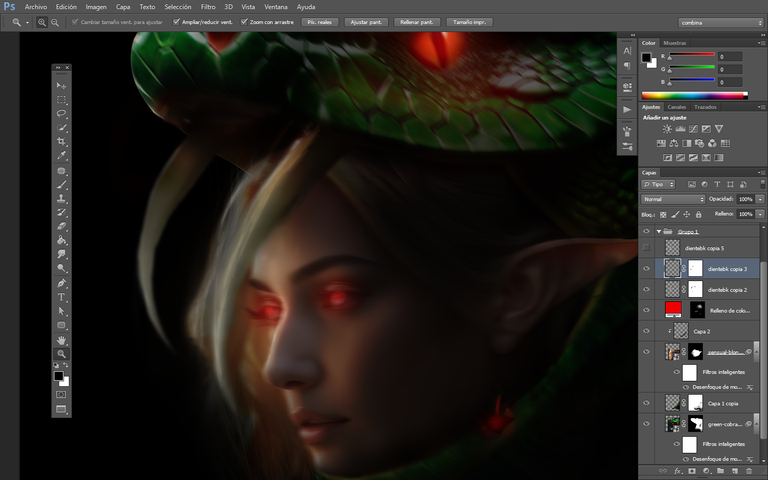Open the Filtro menu

(x=208, y=7)
